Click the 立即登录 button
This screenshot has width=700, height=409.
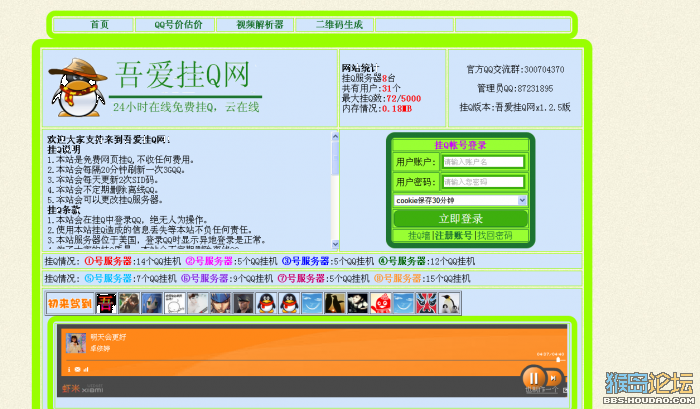point(461,219)
